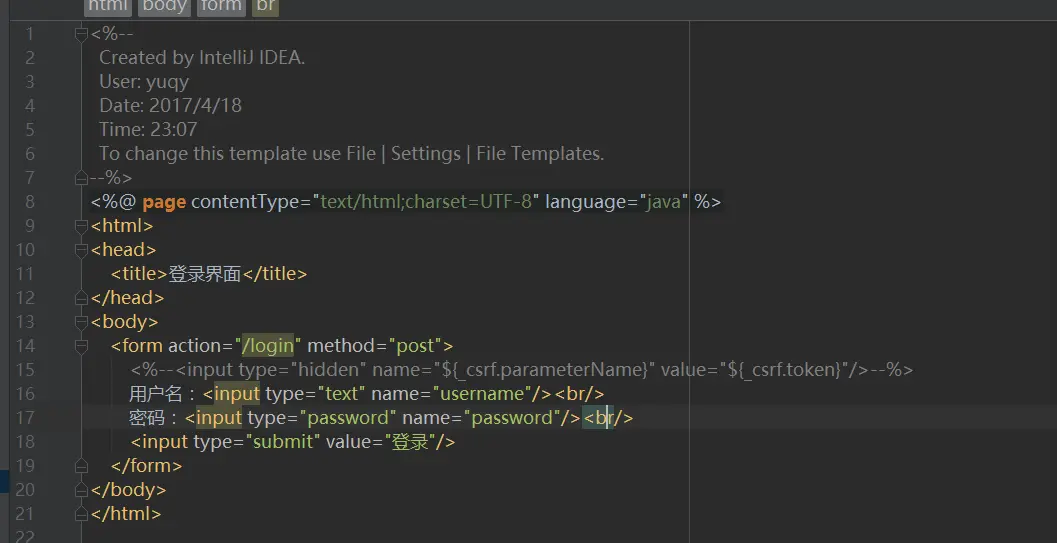
Task: Collapse the <body> element
Action: pyautogui.click(x=81, y=322)
